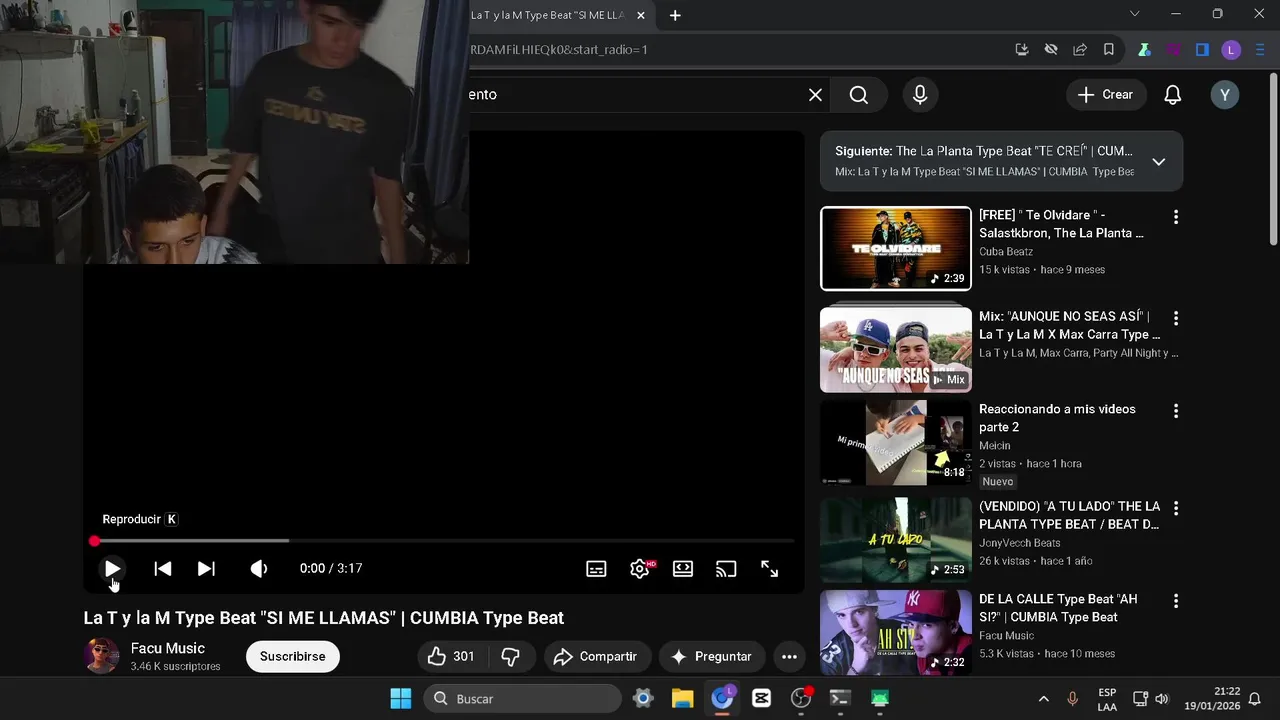Screen dimensions: 1280x720
Task: Mute the video with the volume icon
Action: (x=259, y=568)
